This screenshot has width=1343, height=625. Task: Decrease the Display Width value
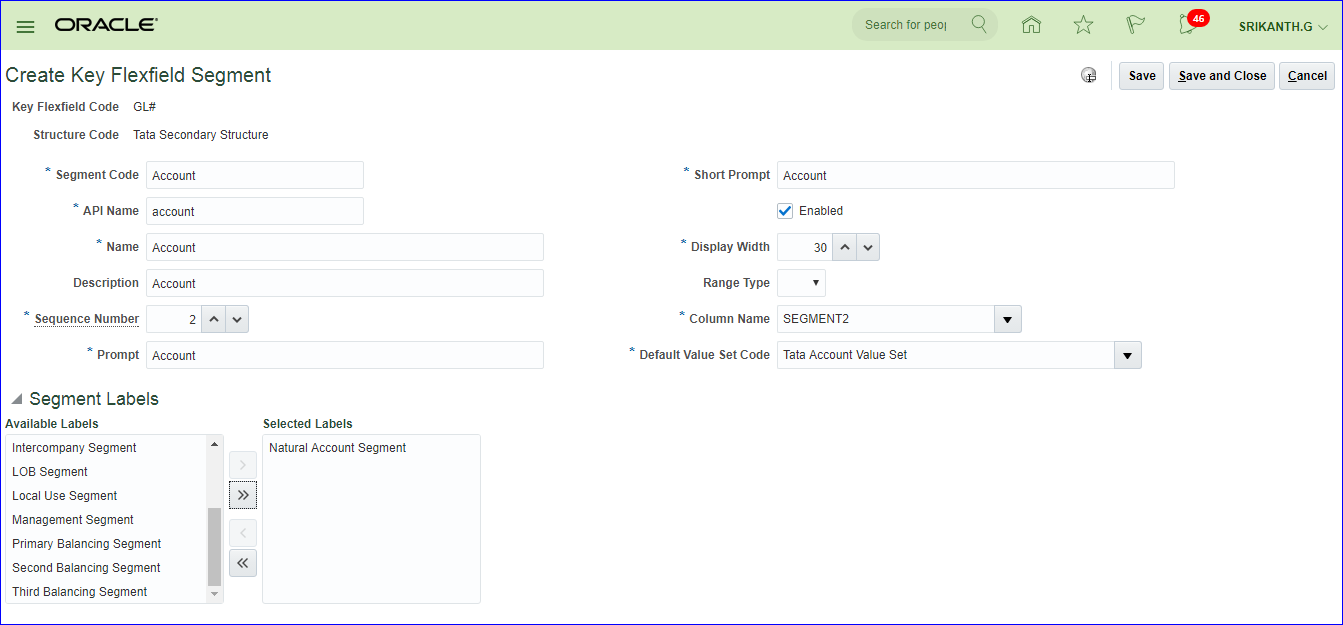point(867,247)
